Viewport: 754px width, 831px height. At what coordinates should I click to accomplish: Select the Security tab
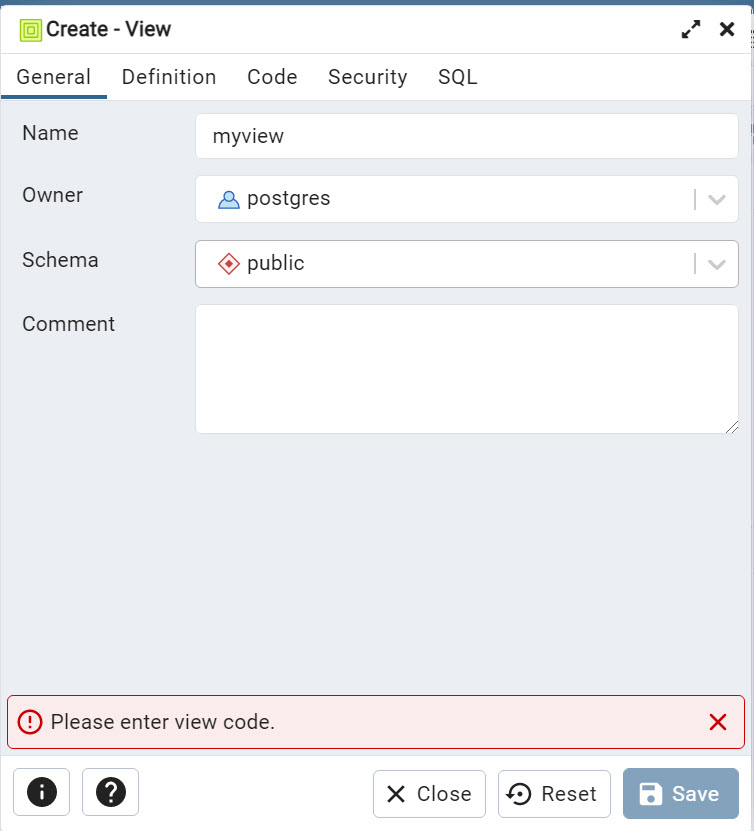(367, 77)
